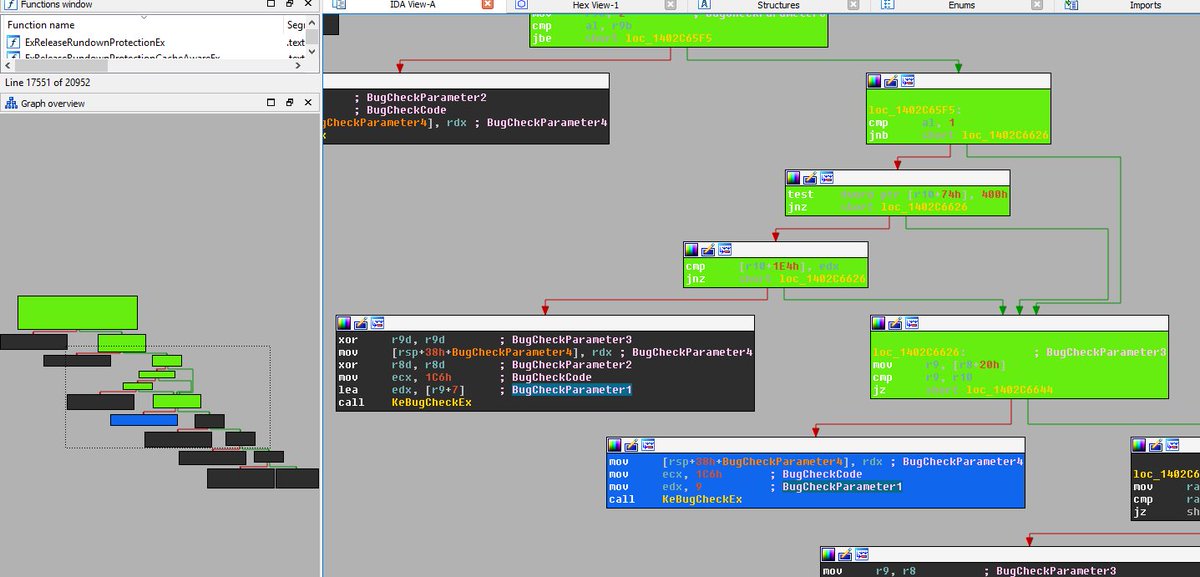The image size is (1200, 577).
Task: Set node color on 'xor r9d, r9d' block
Action: click(x=345, y=323)
